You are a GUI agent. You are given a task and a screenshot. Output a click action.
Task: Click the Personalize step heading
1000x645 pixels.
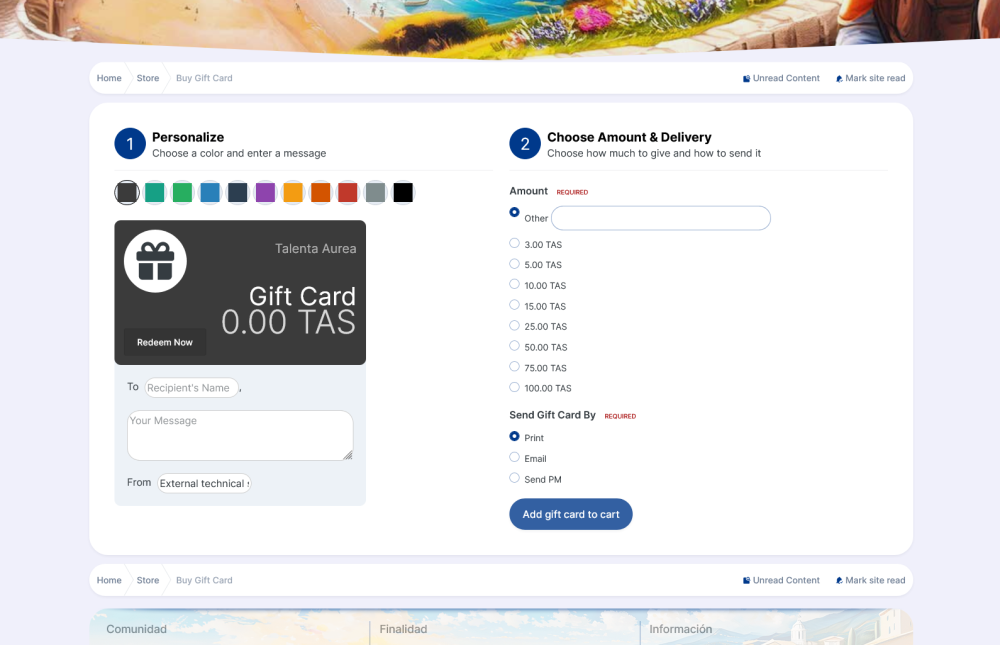[x=188, y=137]
